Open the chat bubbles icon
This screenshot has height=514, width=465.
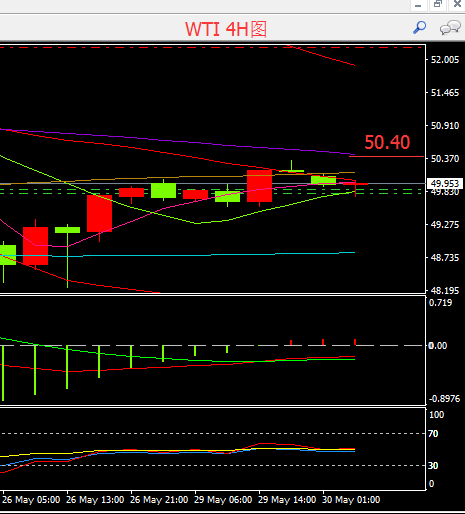pos(450,28)
